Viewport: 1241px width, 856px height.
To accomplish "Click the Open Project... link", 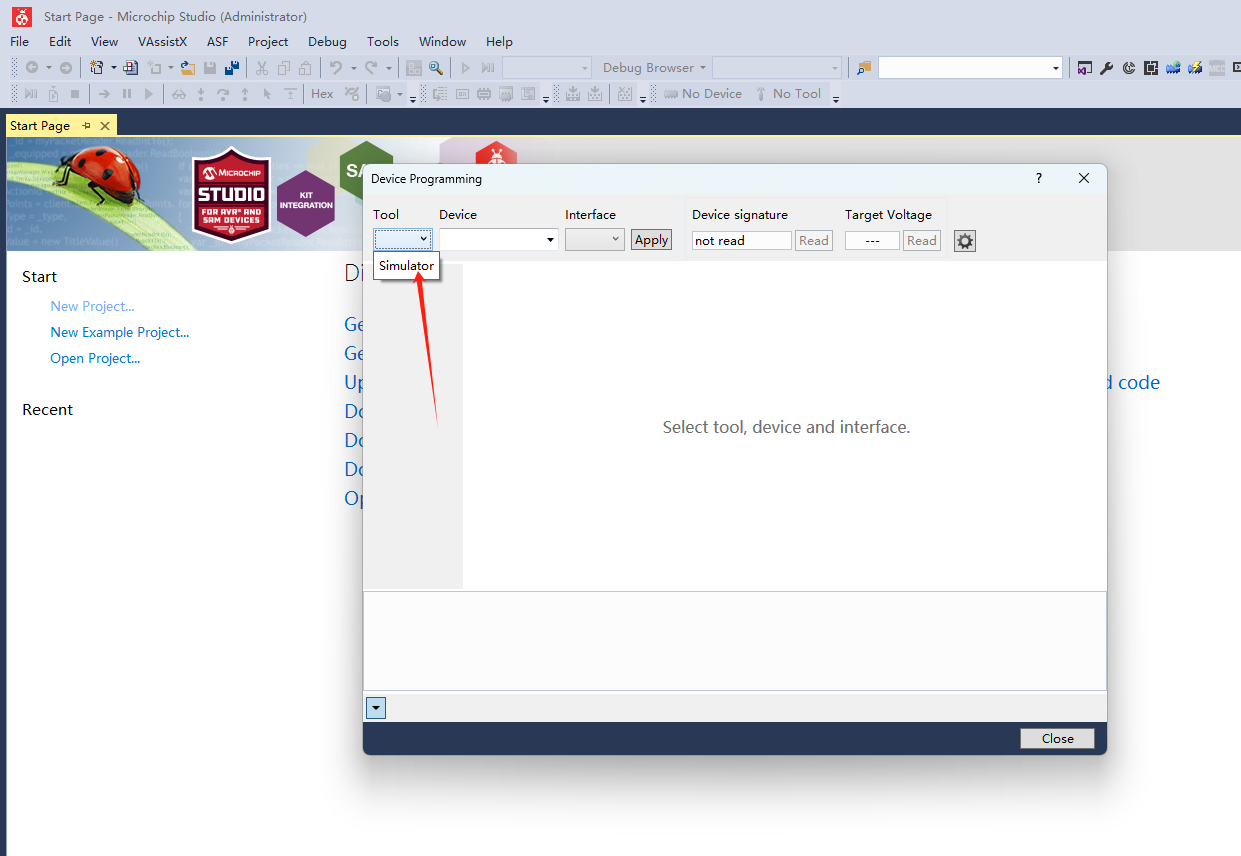I will click(x=95, y=358).
